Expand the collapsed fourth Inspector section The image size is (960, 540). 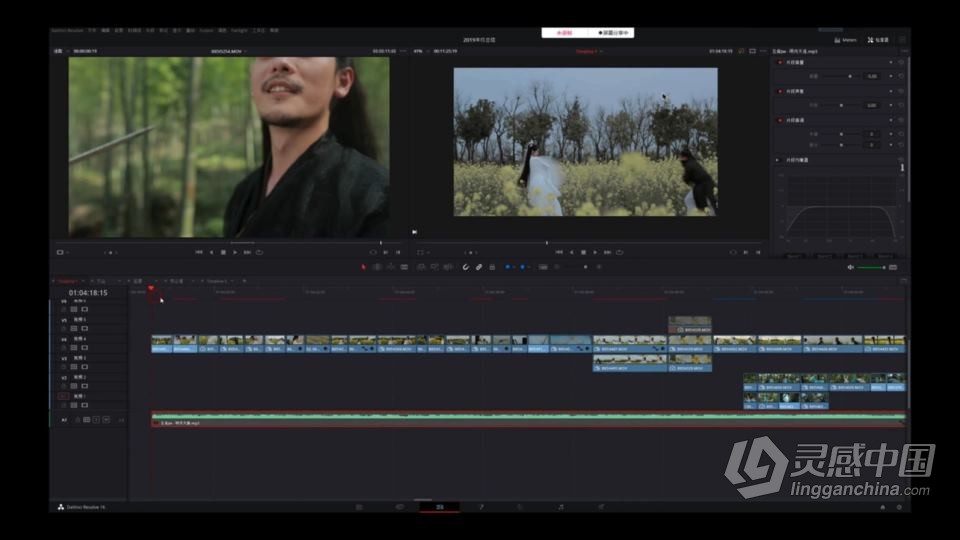click(x=778, y=160)
